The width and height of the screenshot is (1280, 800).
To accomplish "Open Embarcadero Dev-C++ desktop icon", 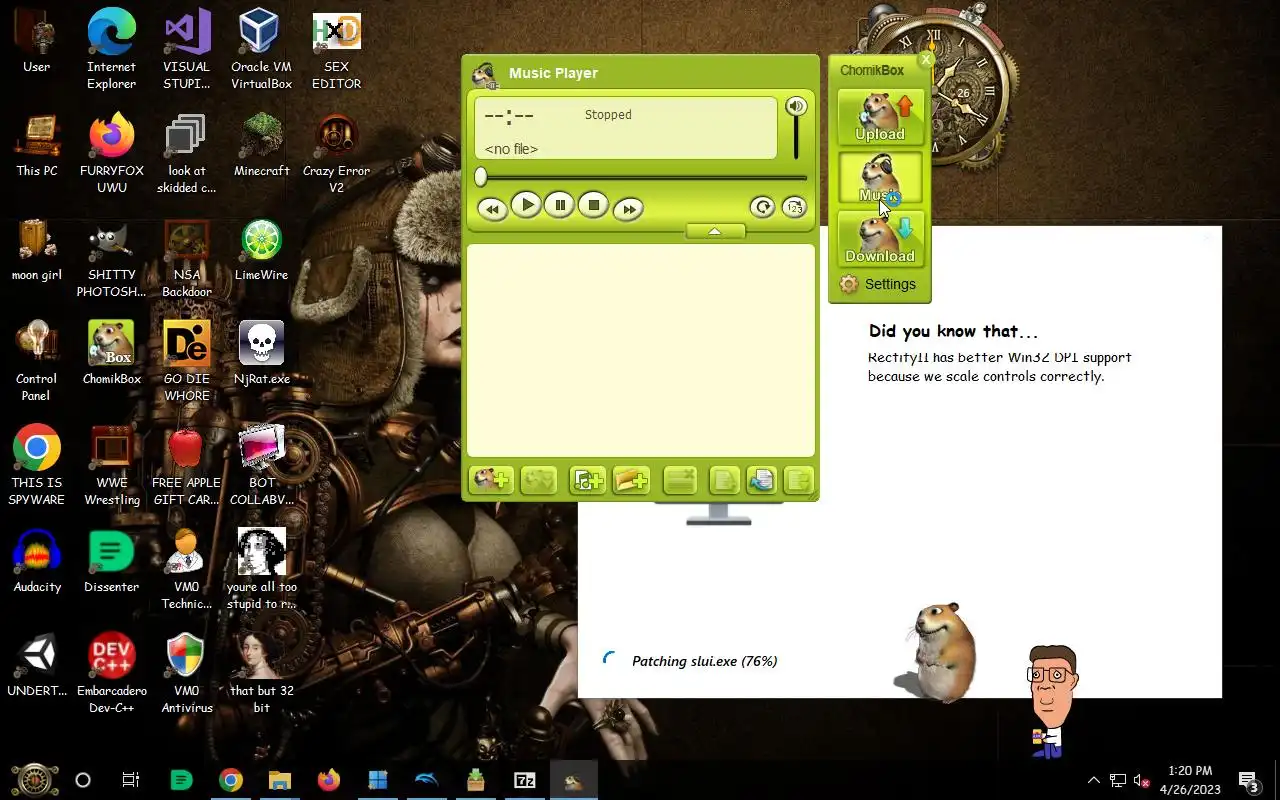I will coord(112,673).
